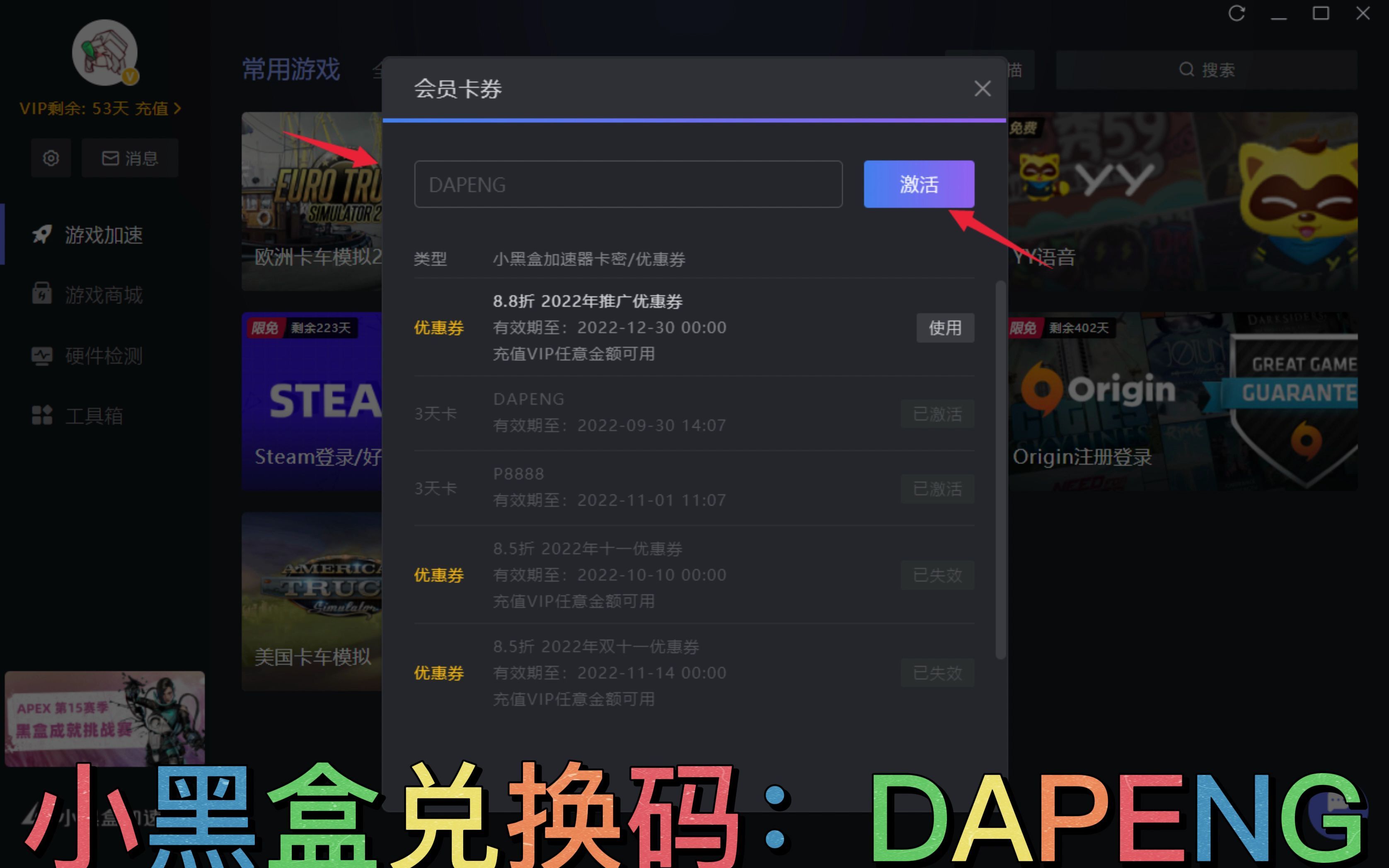Click VIP剩余 53天 充值 link
This screenshot has height=868, width=1389.
pyautogui.click(x=100, y=109)
